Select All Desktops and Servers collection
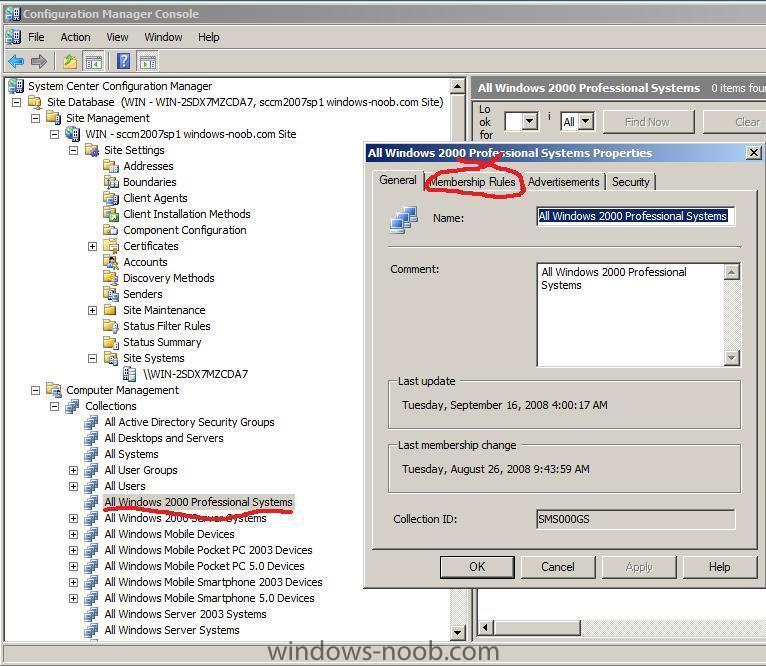Screen dimensions: 766x666 click(x=164, y=438)
